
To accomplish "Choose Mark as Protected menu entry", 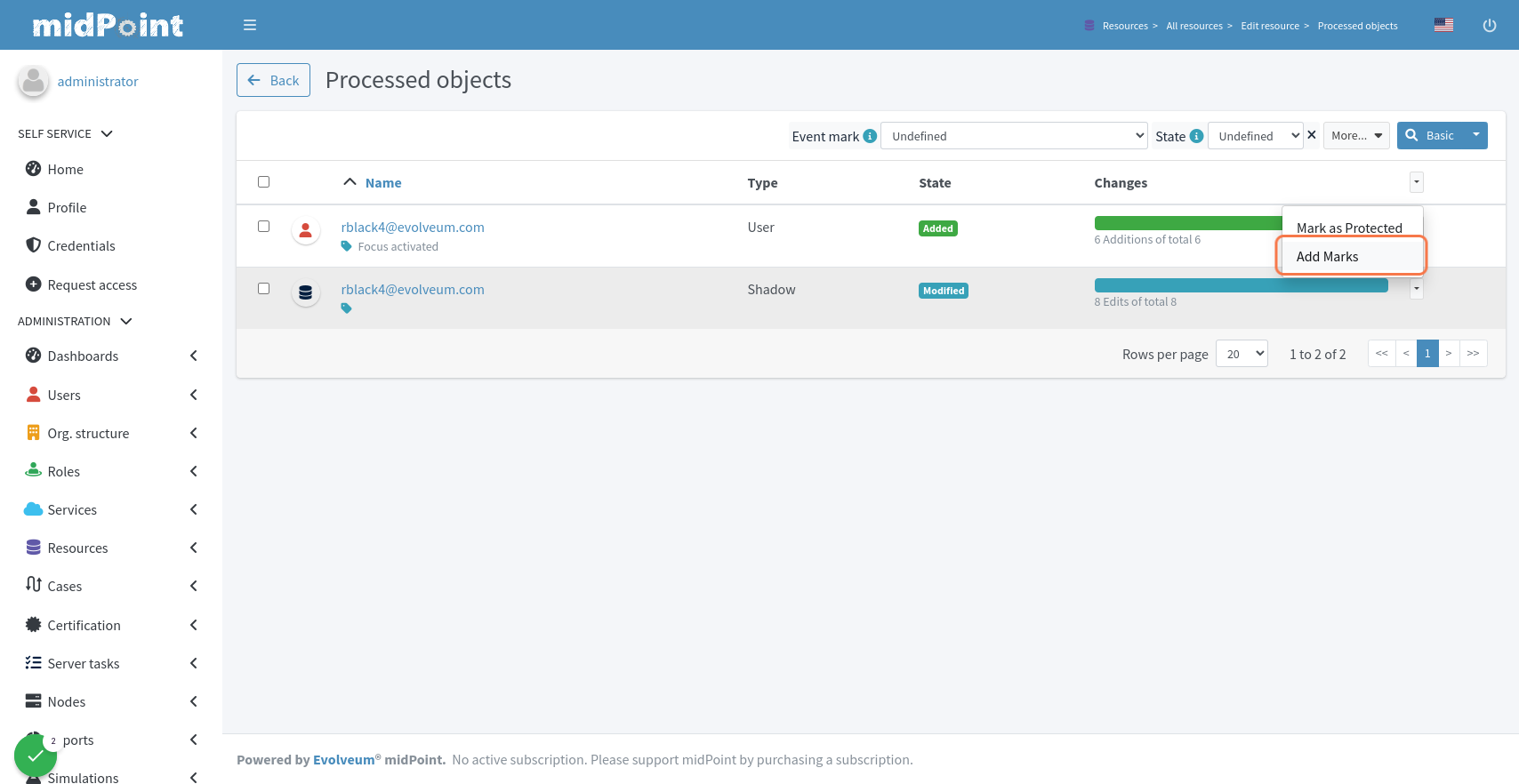I will tap(1348, 228).
